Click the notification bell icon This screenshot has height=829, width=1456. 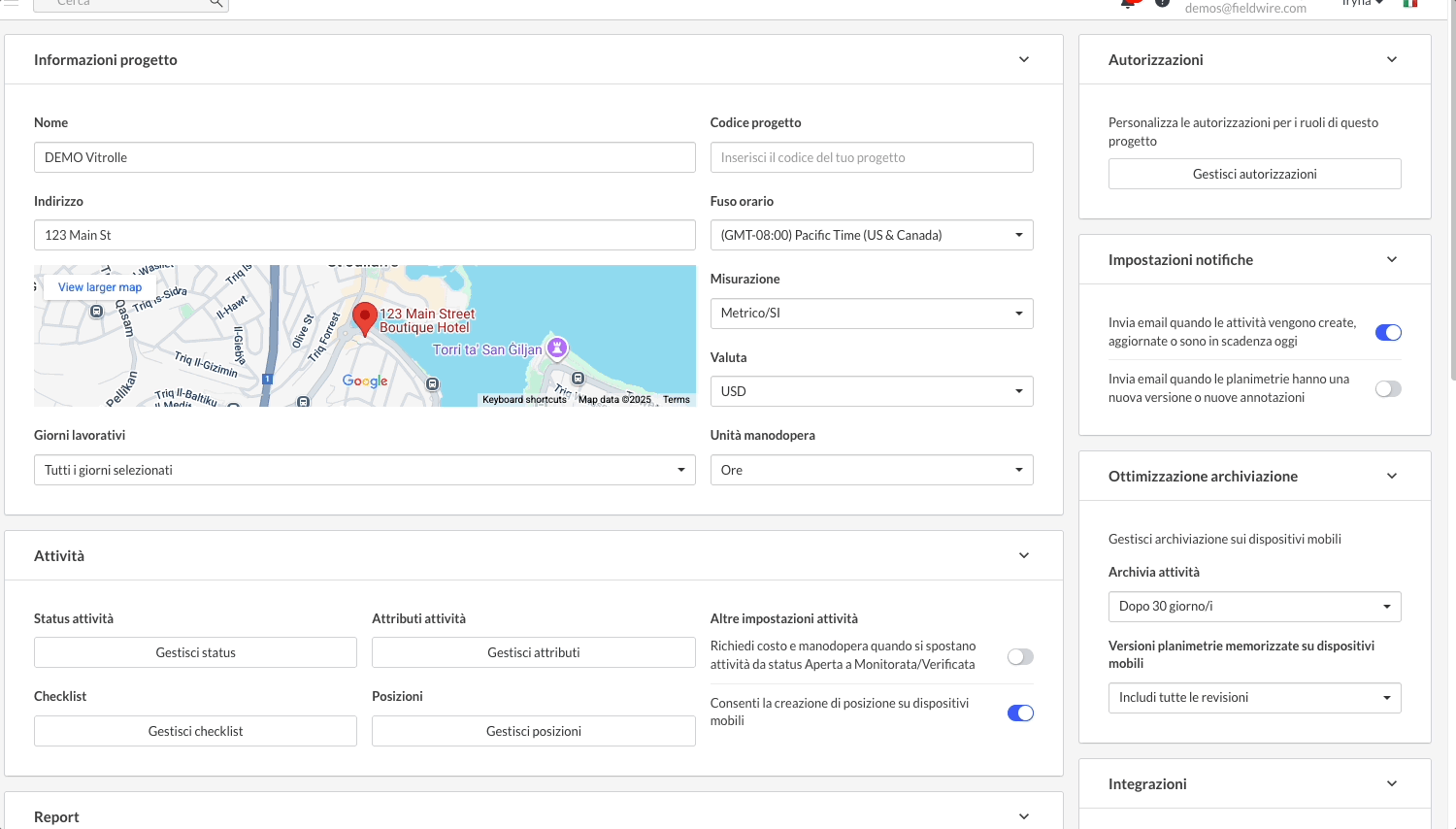tap(1128, 3)
